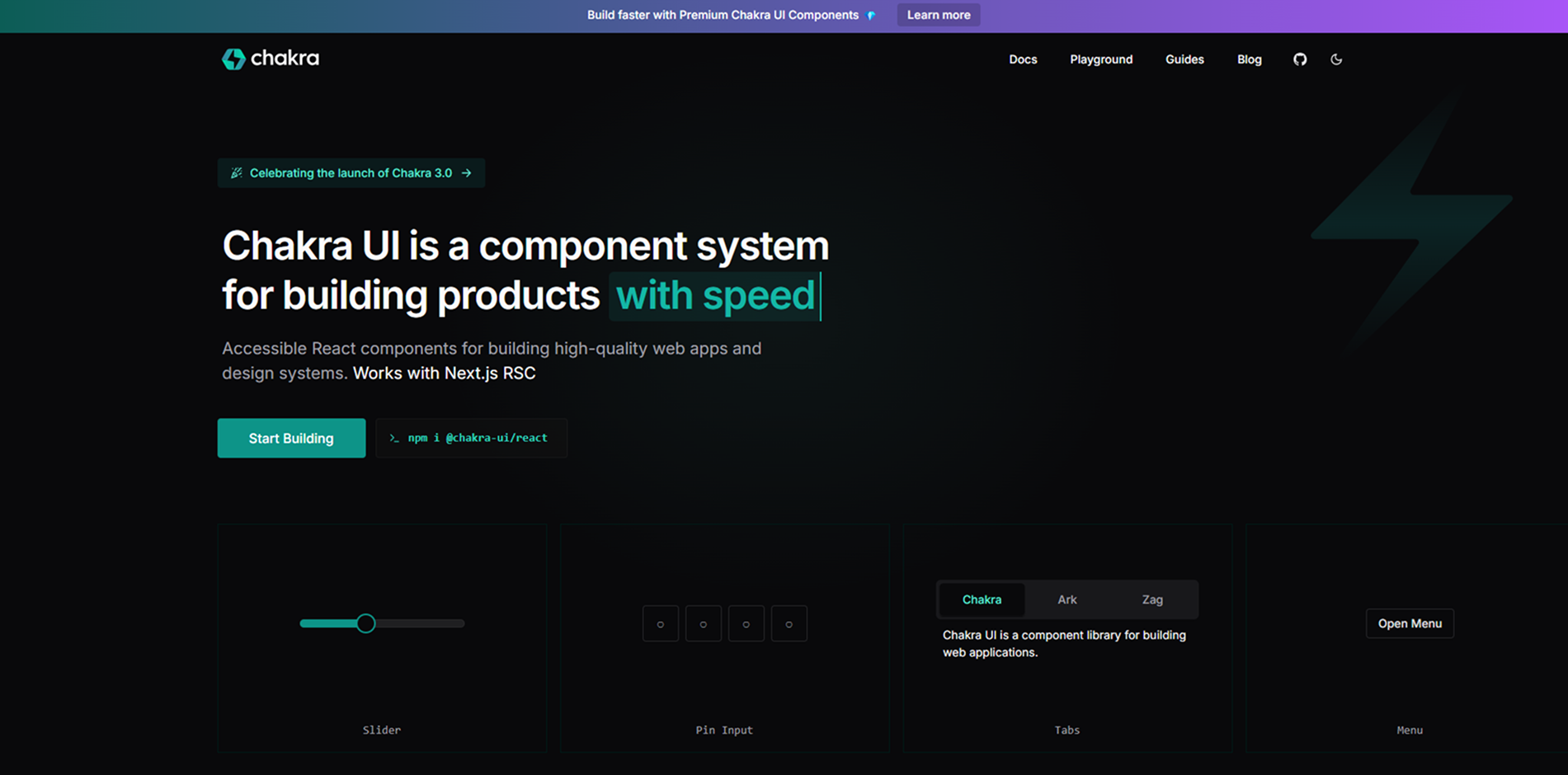Click the Menu card label

[x=1410, y=730]
